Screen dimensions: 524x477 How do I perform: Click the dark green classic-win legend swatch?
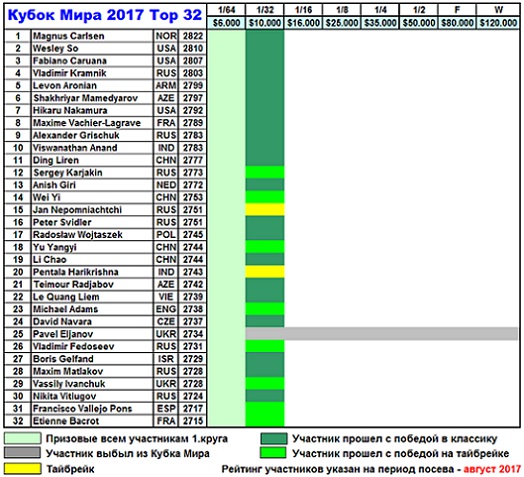click(274, 439)
